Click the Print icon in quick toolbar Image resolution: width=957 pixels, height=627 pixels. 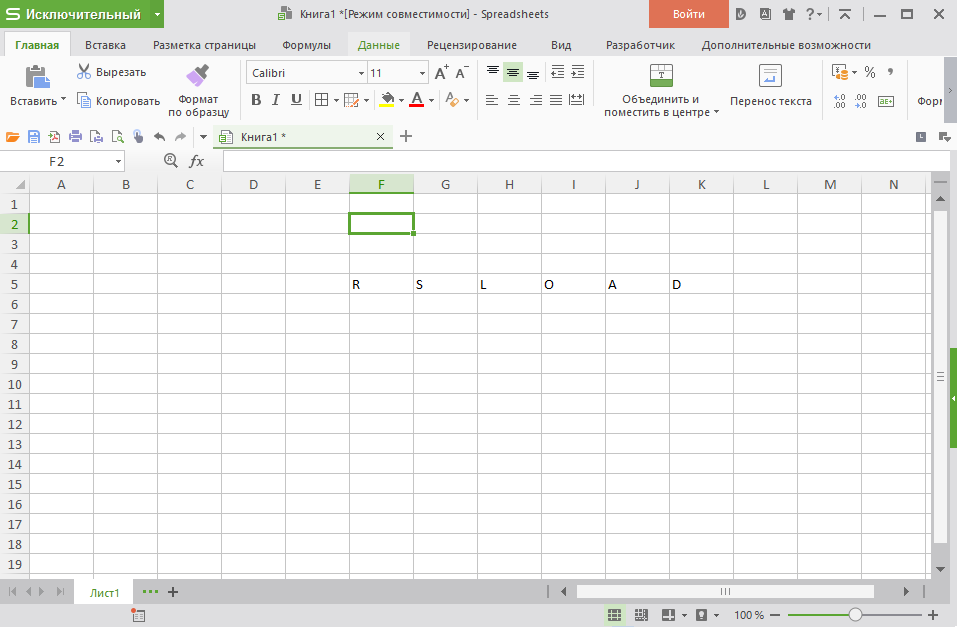click(75, 137)
